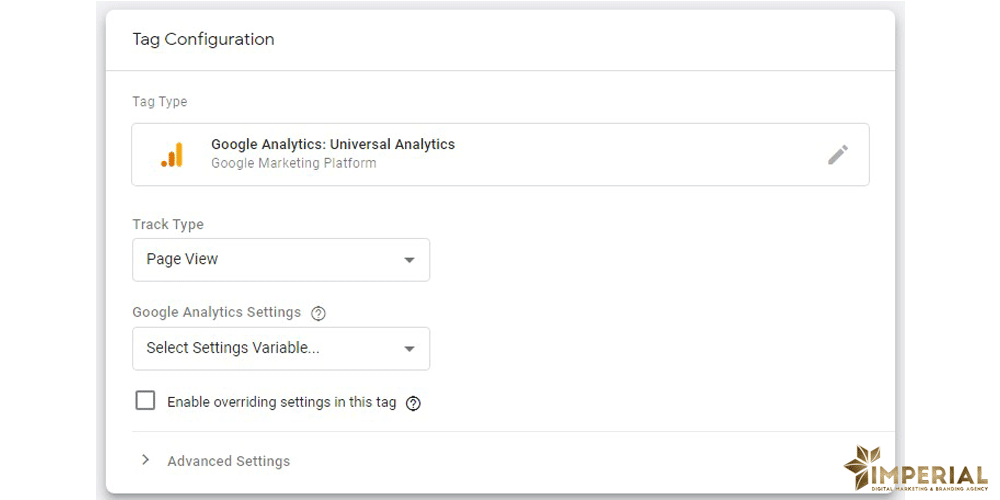Click the Tag Type label

159,102
